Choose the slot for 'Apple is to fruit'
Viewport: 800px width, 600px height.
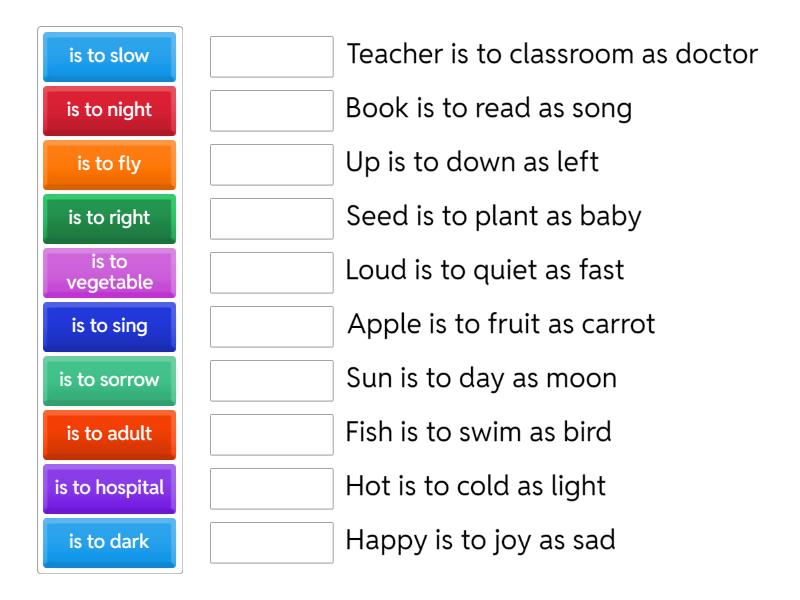[272, 327]
